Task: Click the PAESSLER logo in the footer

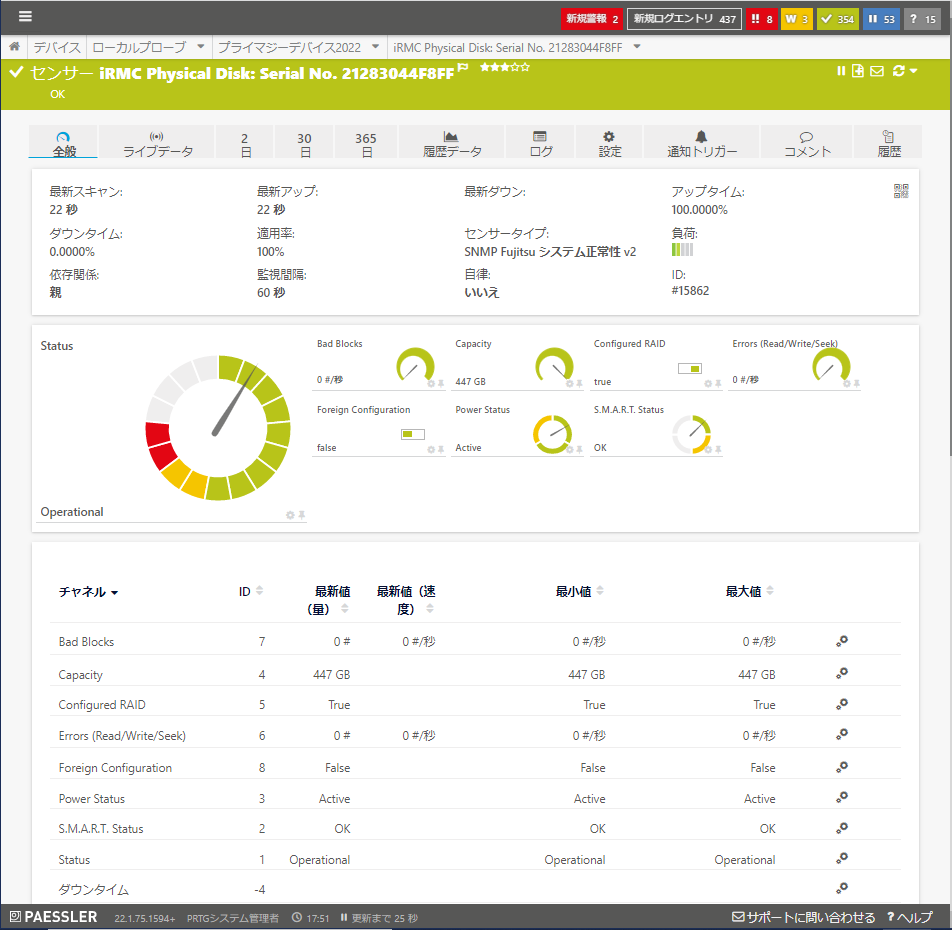Action: 53,917
